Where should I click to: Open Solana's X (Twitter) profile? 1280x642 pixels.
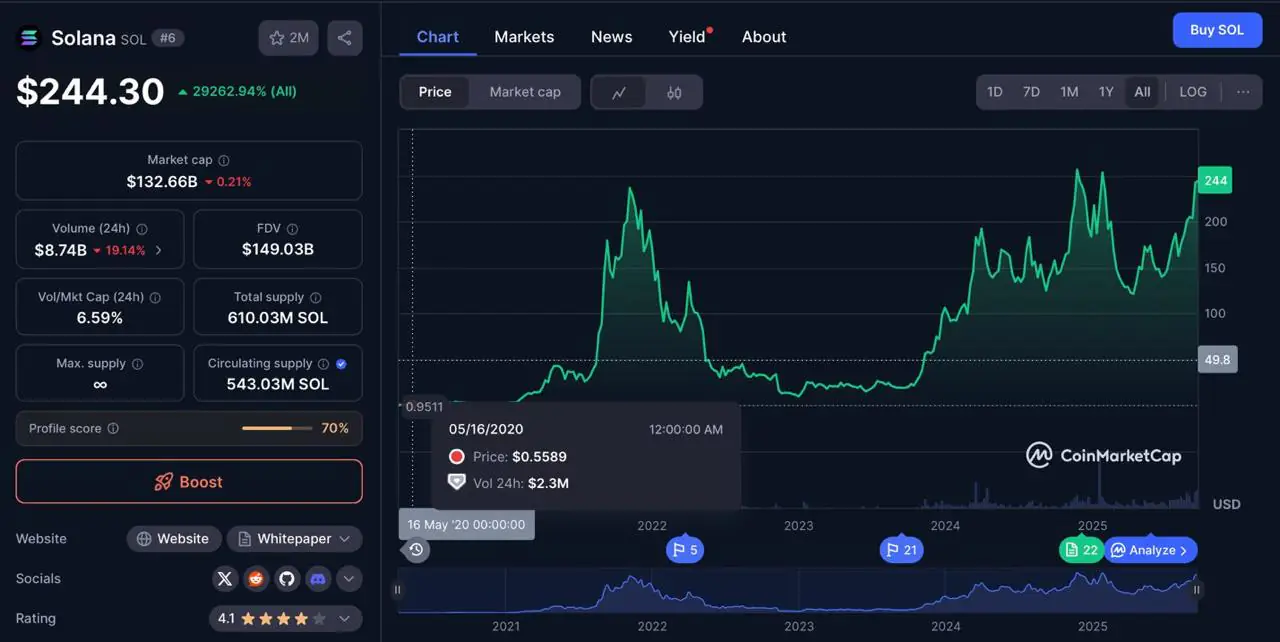pyautogui.click(x=225, y=578)
